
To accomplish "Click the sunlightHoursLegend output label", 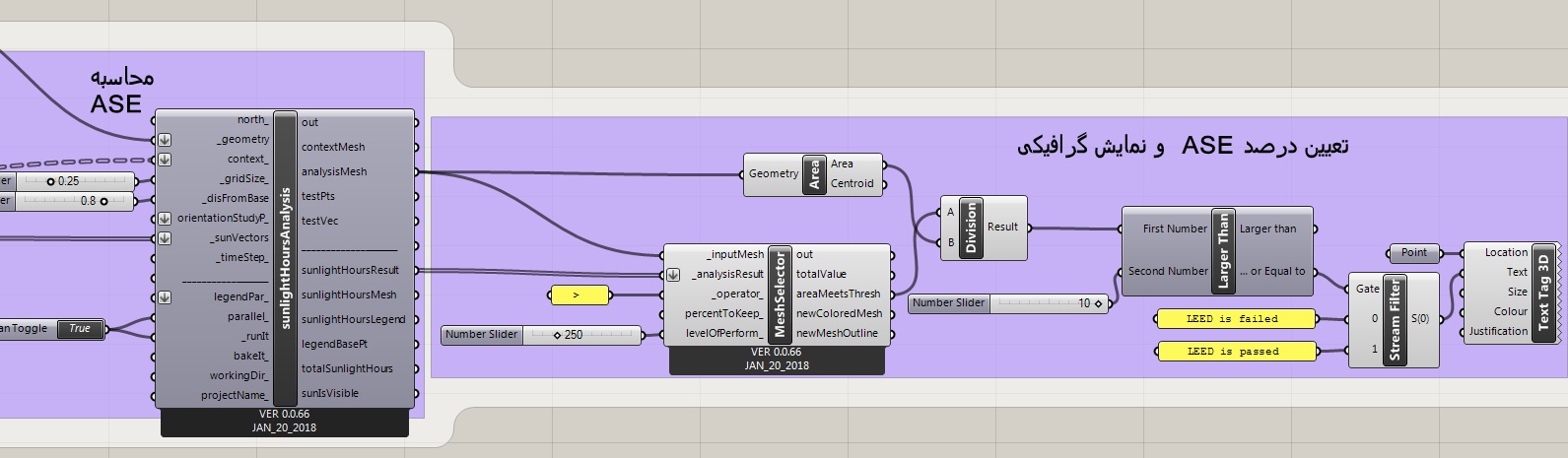I will click(353, 320).
